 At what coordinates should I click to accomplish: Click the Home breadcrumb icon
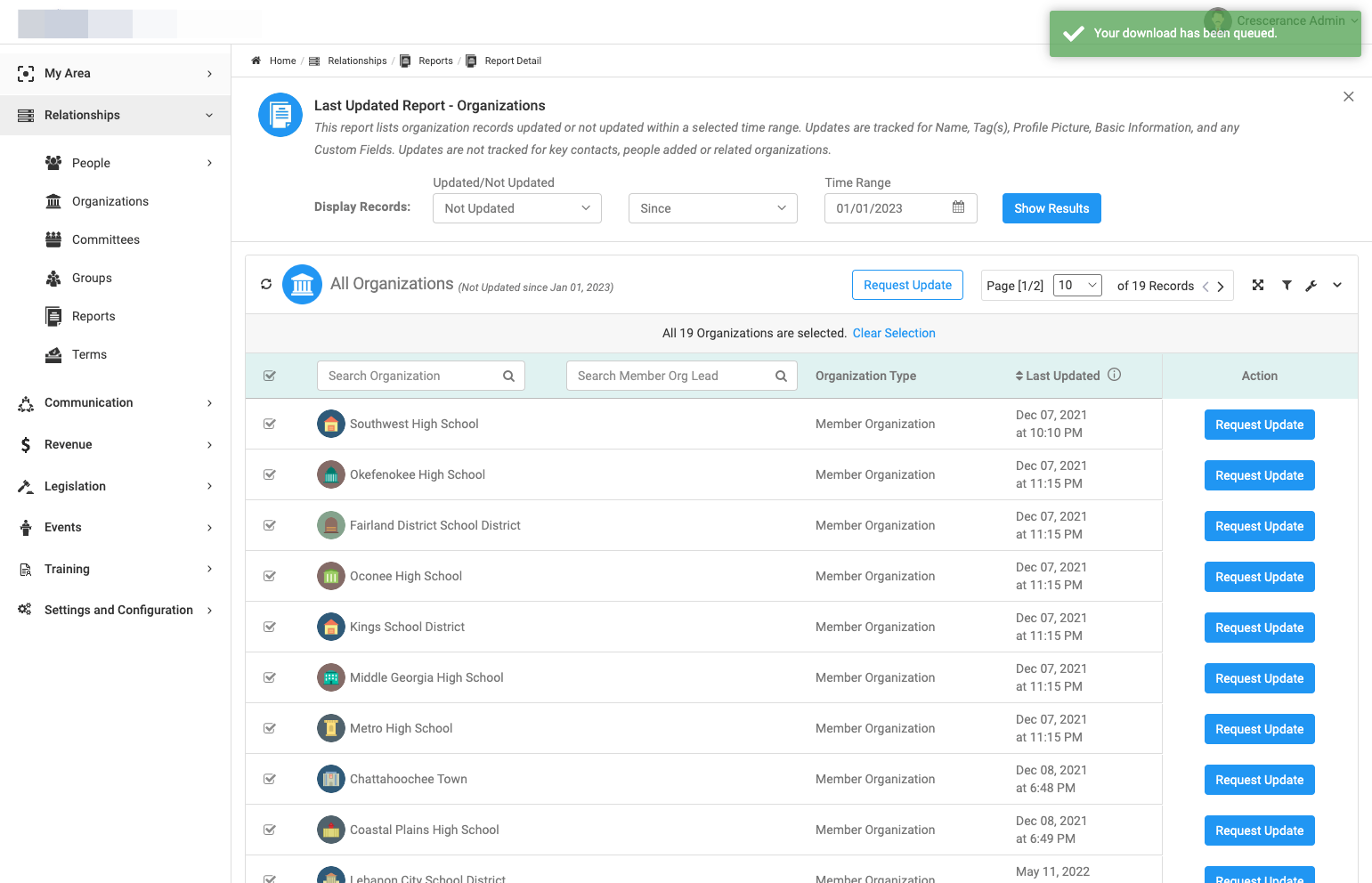(256, 61)
